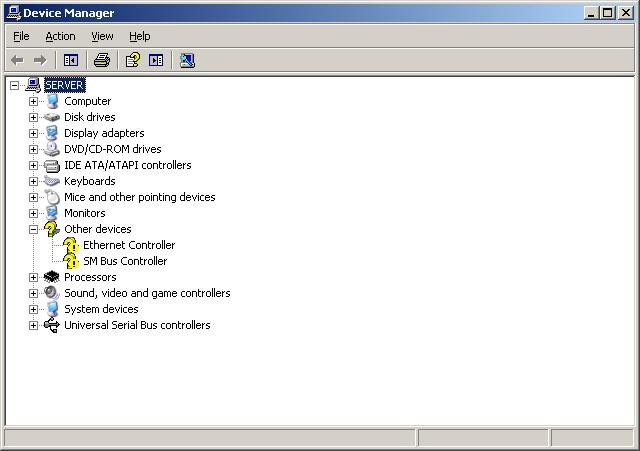This screenshot has width=640, height=451.
Task: Click the Processors chip icon
Action: click(x=52, y=277)
